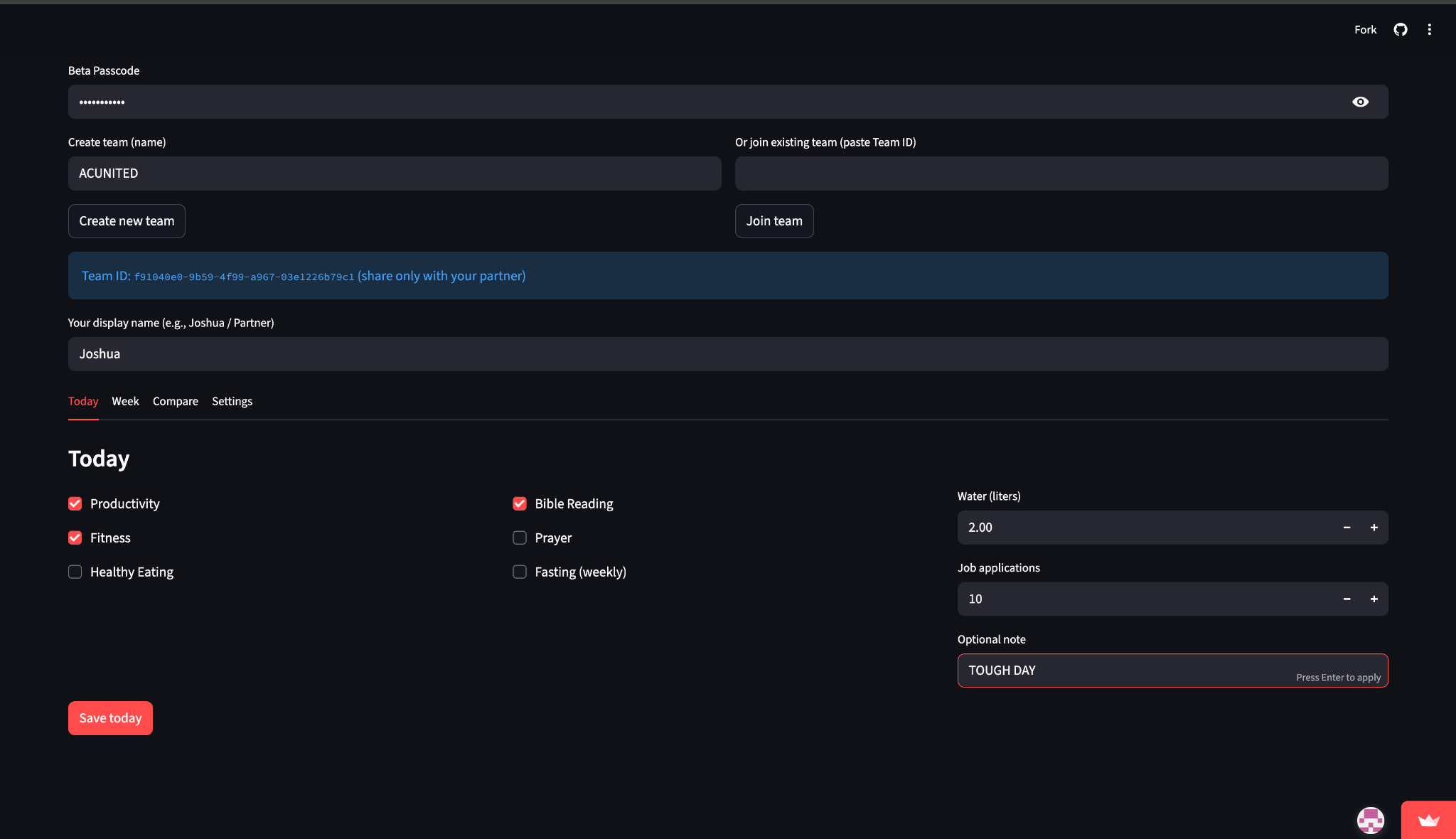1456x839 pixels.
Task: Tick the Fasting (weekly) checkbox
Action: (x=520, y=572)
